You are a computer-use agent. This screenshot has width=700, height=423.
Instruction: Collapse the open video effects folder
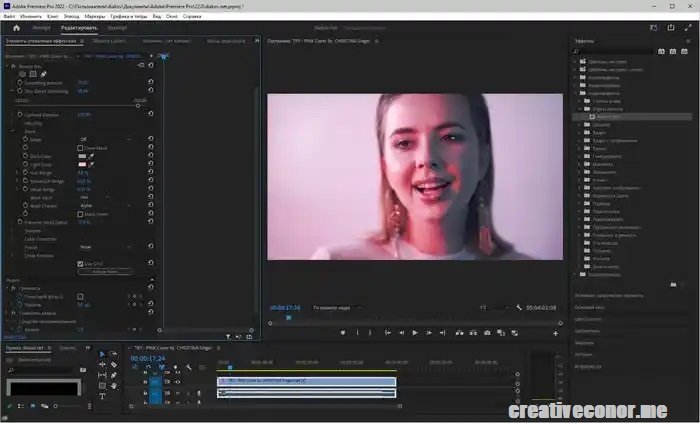point(575,93)
